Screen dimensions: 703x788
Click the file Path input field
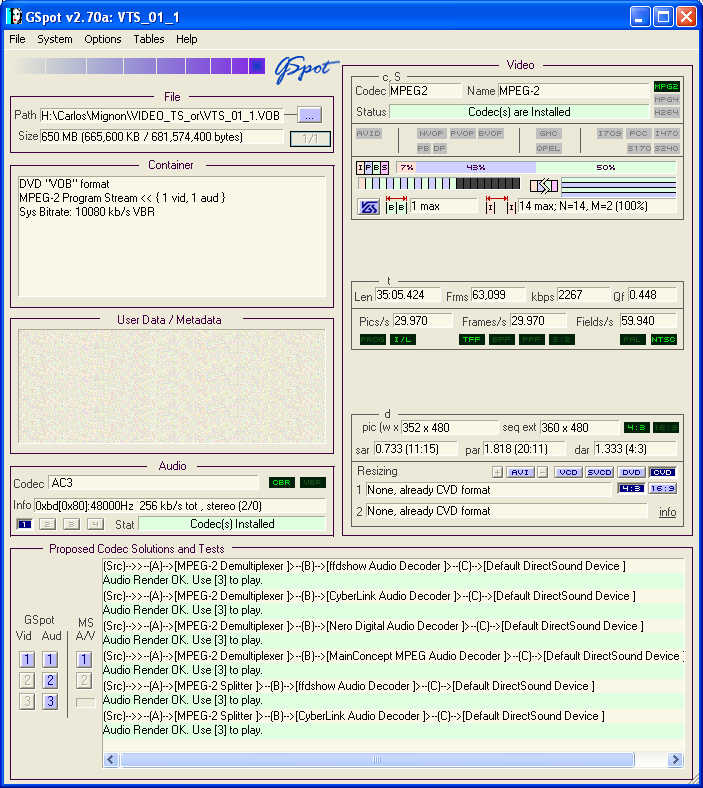pos(162,116)
